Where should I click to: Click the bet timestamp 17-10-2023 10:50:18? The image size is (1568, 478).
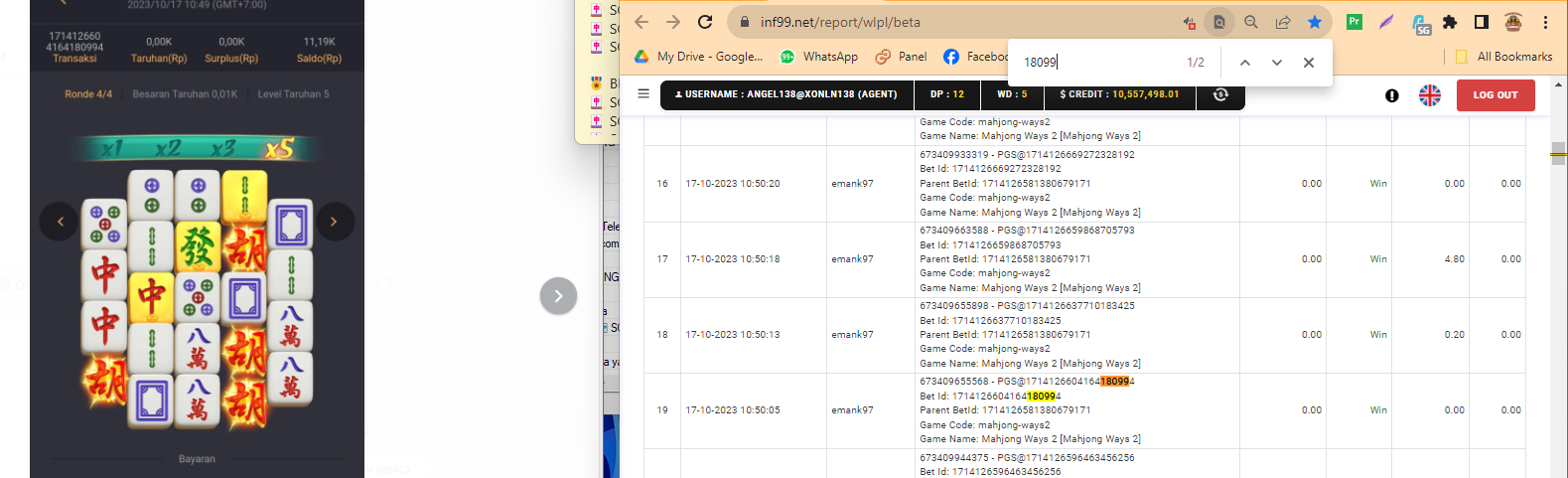tap(733, 259)
